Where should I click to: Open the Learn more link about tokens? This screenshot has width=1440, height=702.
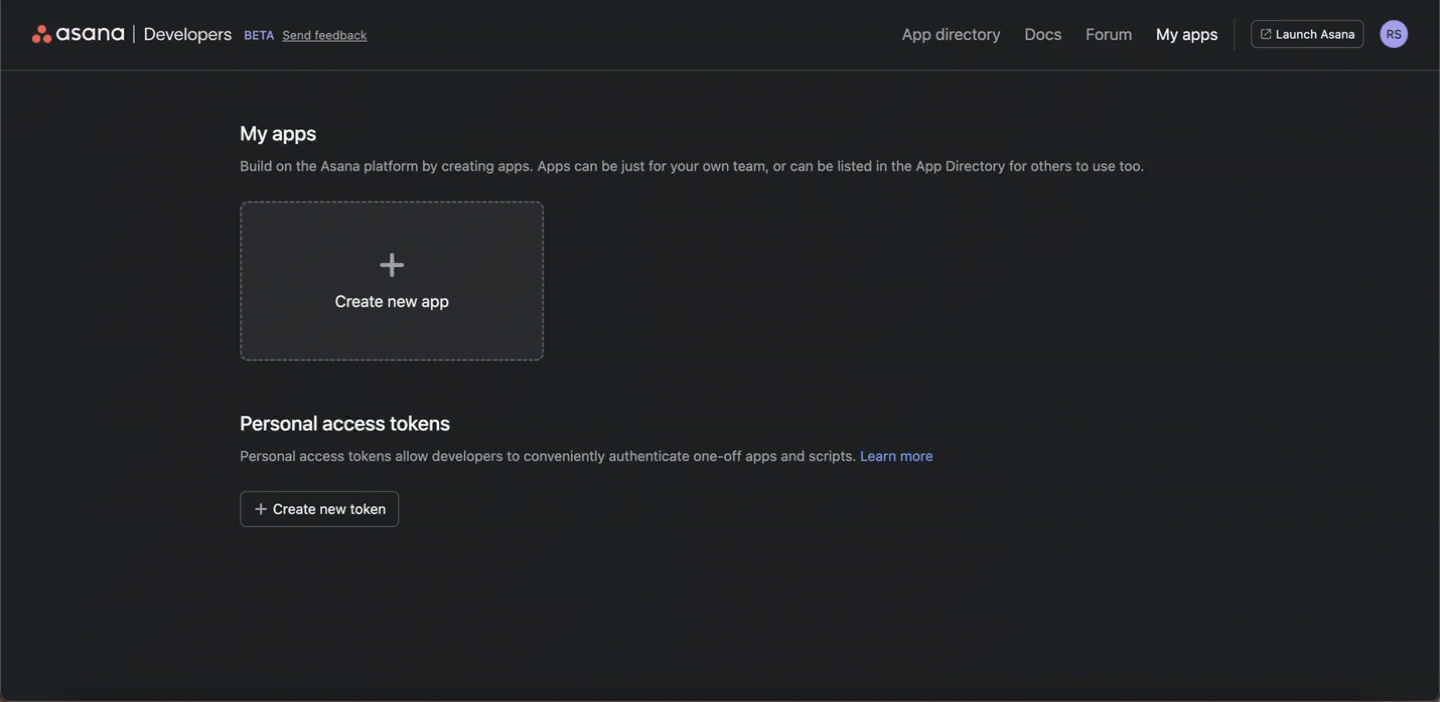[896, 456]
